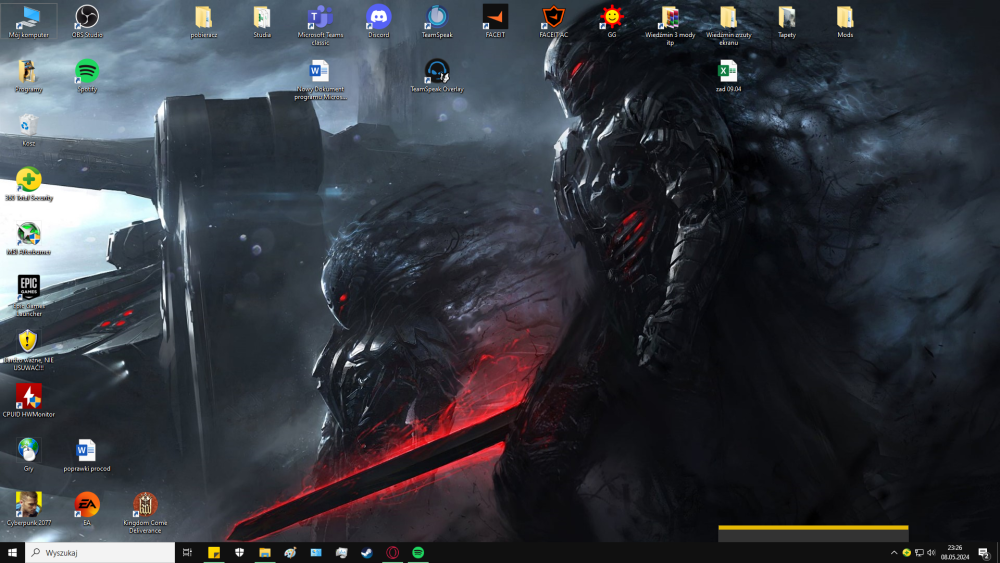Click the Wyszukaj taskbar search box

pyautogui.click(x=100, y=552)
